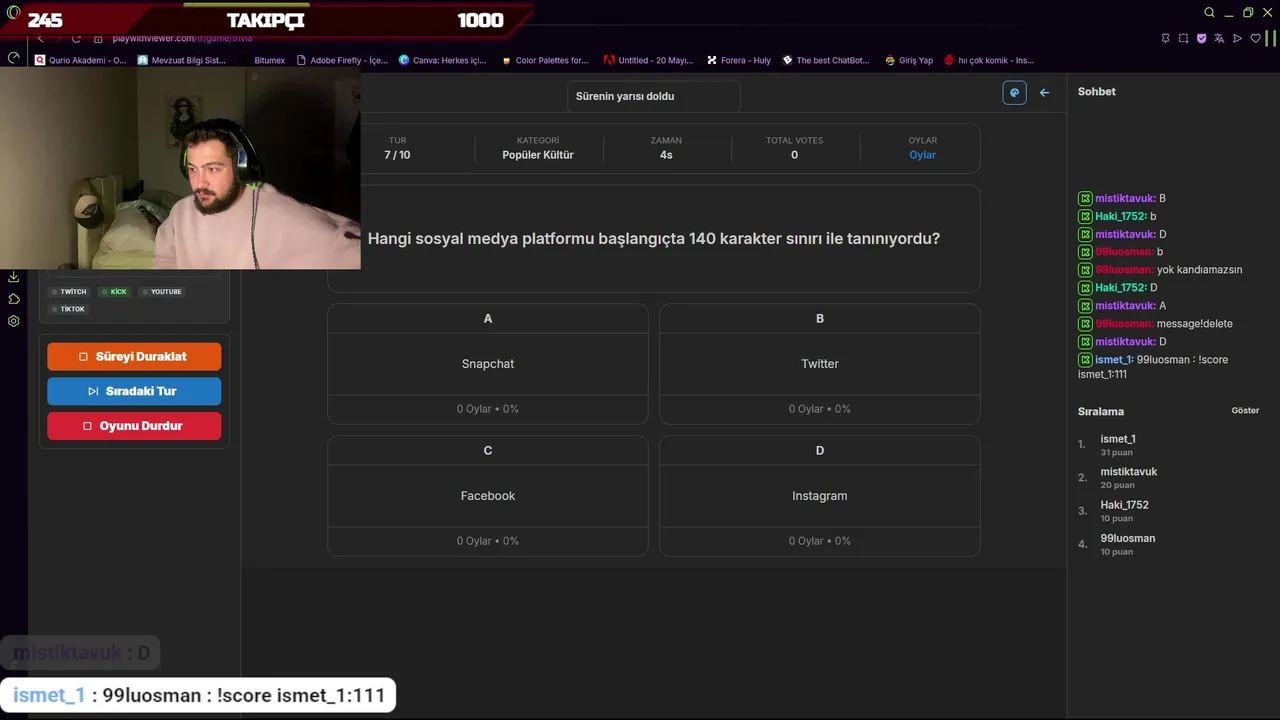The height and width of the screenshot is (720, 1280).
Task: Click Haki_1752 in the ranking list
Action: pyautogui.click(x=1125, y=505)
